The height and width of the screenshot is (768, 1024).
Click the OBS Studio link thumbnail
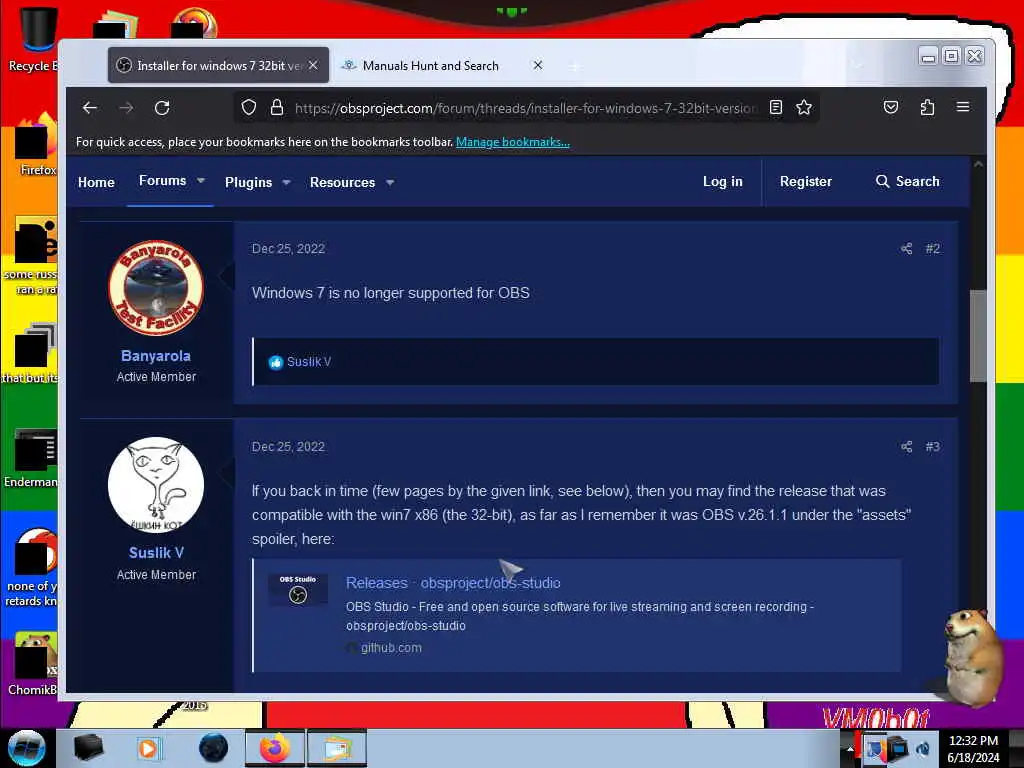click(298, 590)
